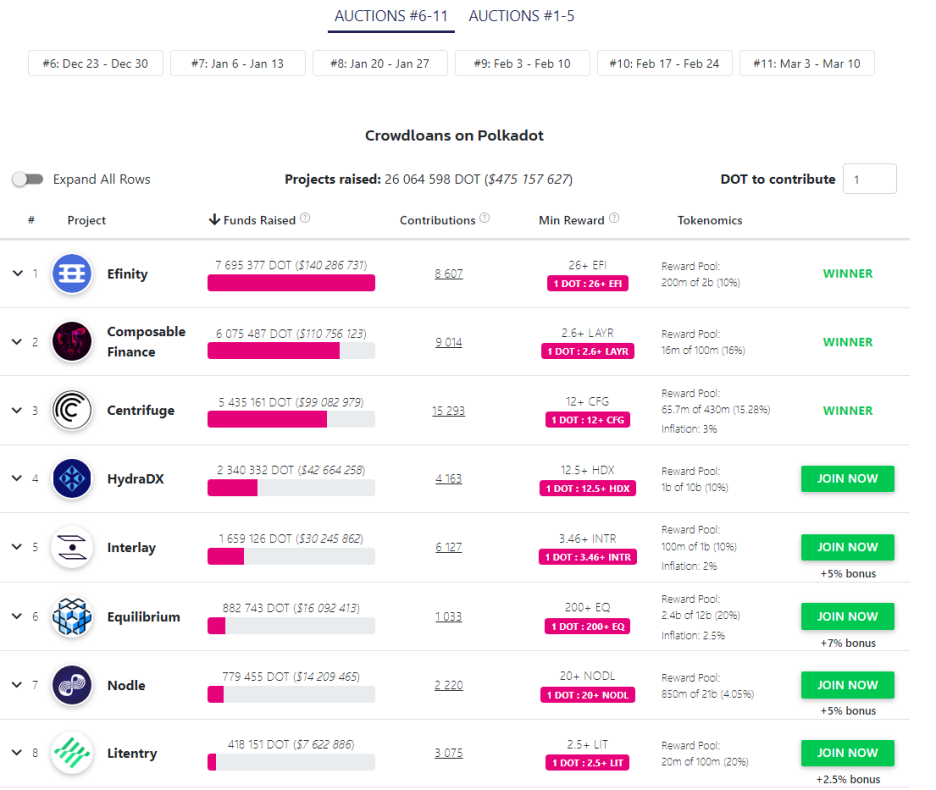Click the Funds Raised help icon
This screenshot has height=790, width=936.
tap(305, 218)
